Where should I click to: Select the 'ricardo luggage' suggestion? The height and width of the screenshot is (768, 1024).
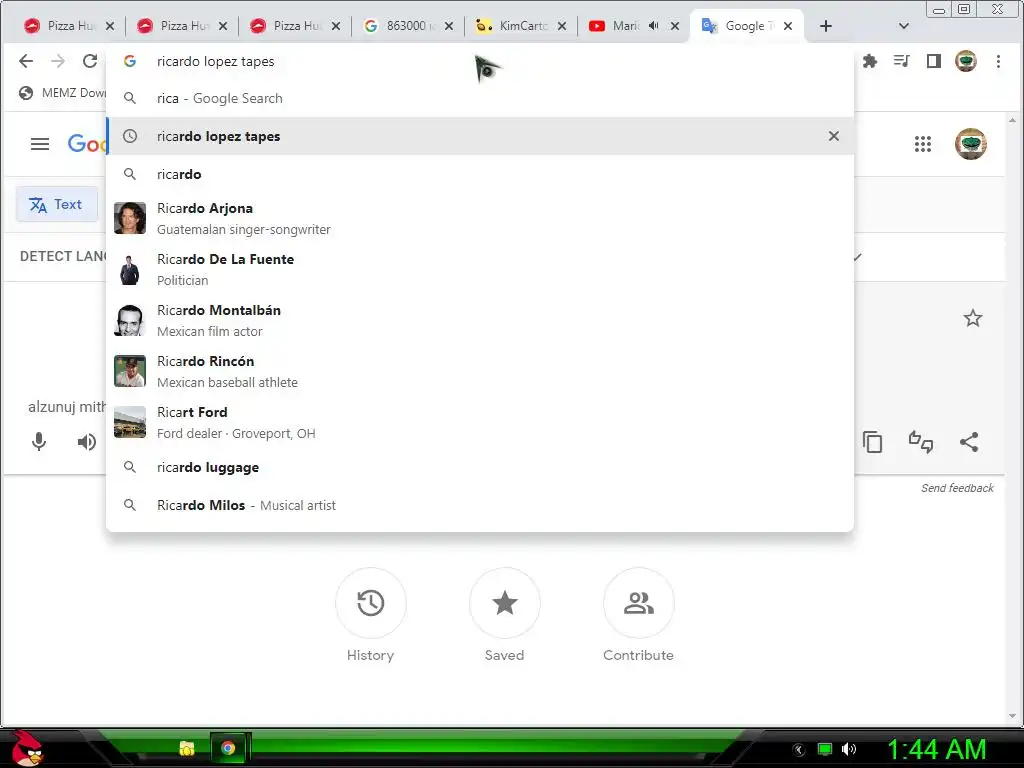(480, 468)
